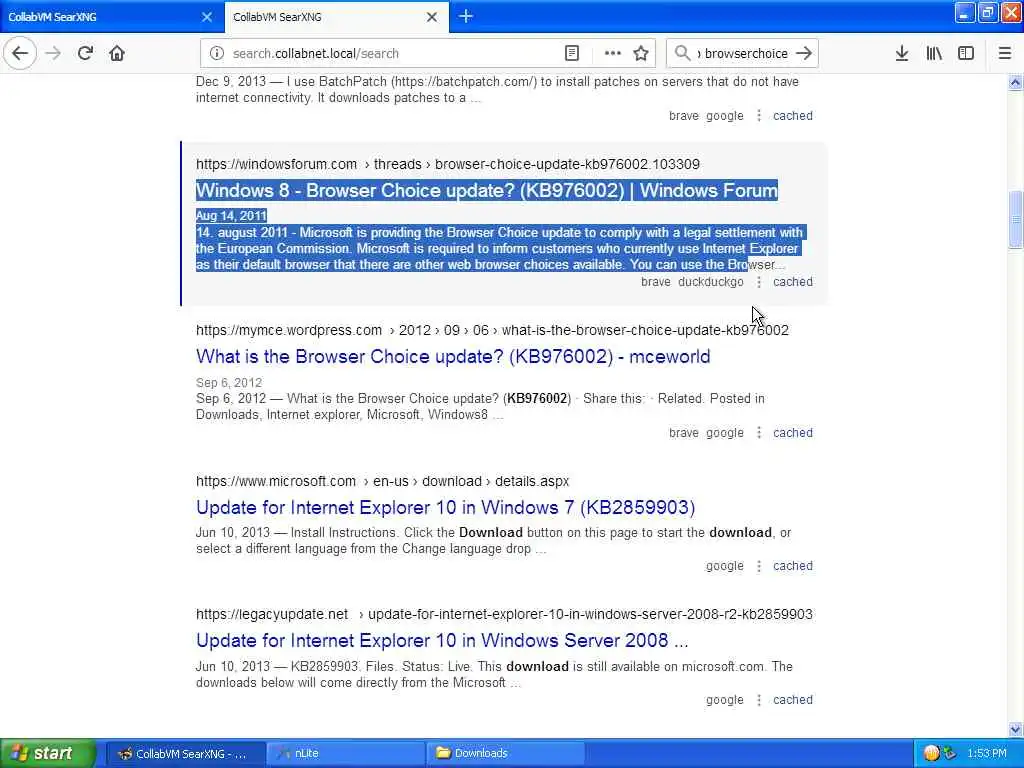Image resolution: width=1024 pixels, height=768 pixels.
Task: Click brave engine label on mceworld result
Action: click(684, 432)
